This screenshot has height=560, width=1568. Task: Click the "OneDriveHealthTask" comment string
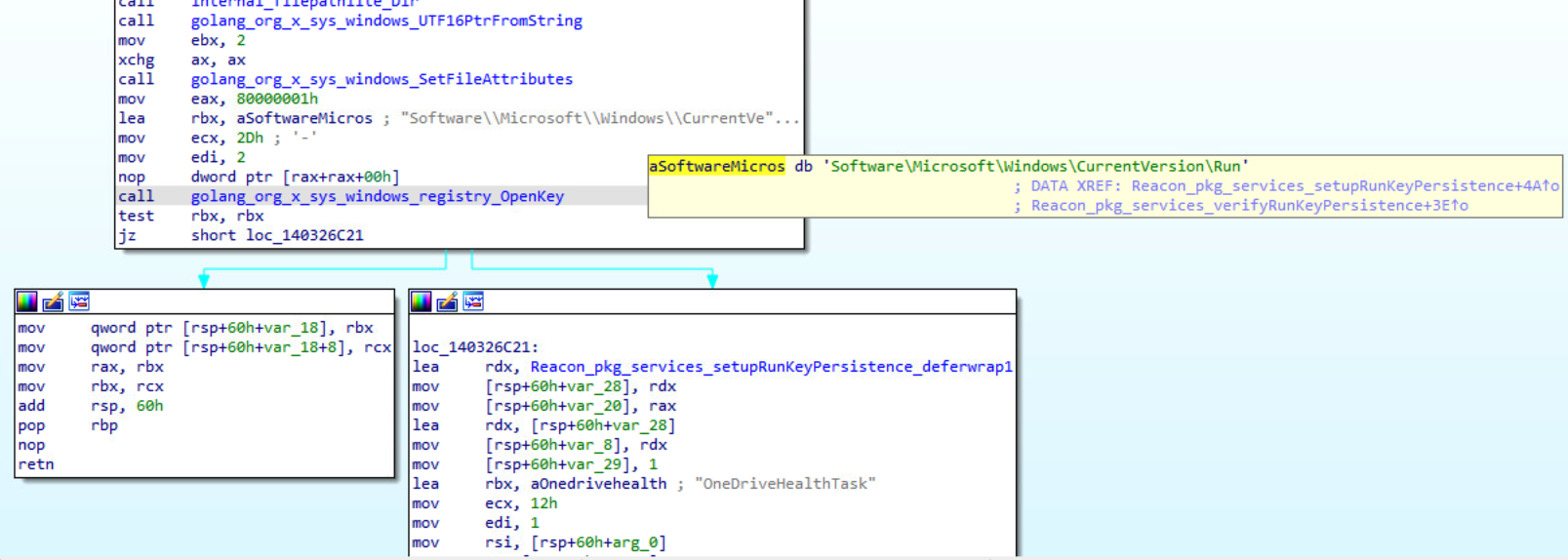click(784, 484)
